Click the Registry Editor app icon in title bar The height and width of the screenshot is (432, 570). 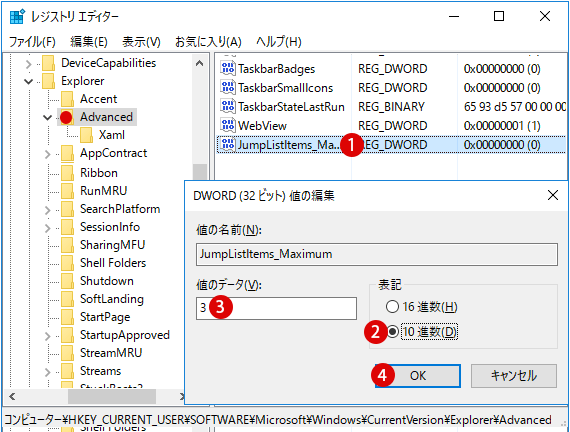[x=17, y=16]
